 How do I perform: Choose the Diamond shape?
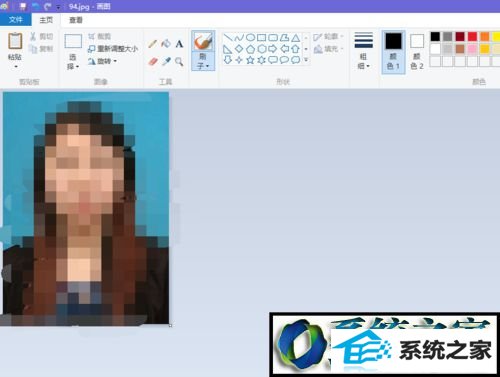coord(239,49)
